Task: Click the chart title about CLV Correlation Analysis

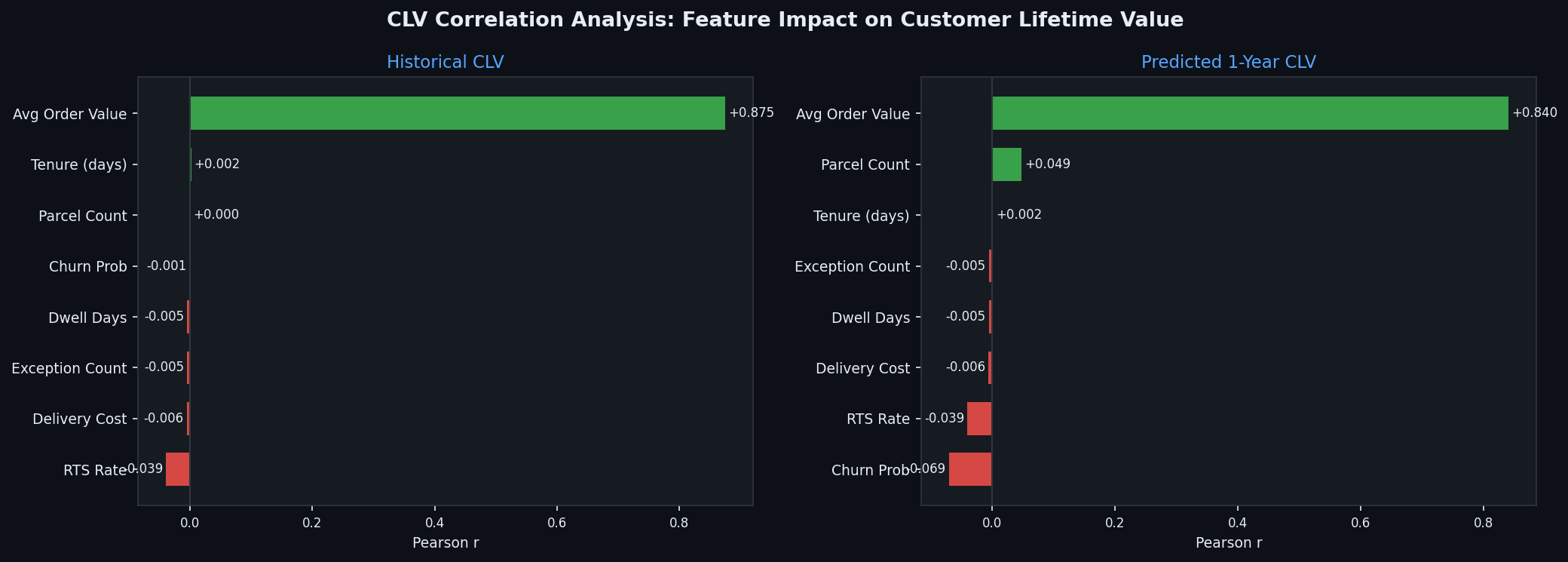Action: click(785, 20)
